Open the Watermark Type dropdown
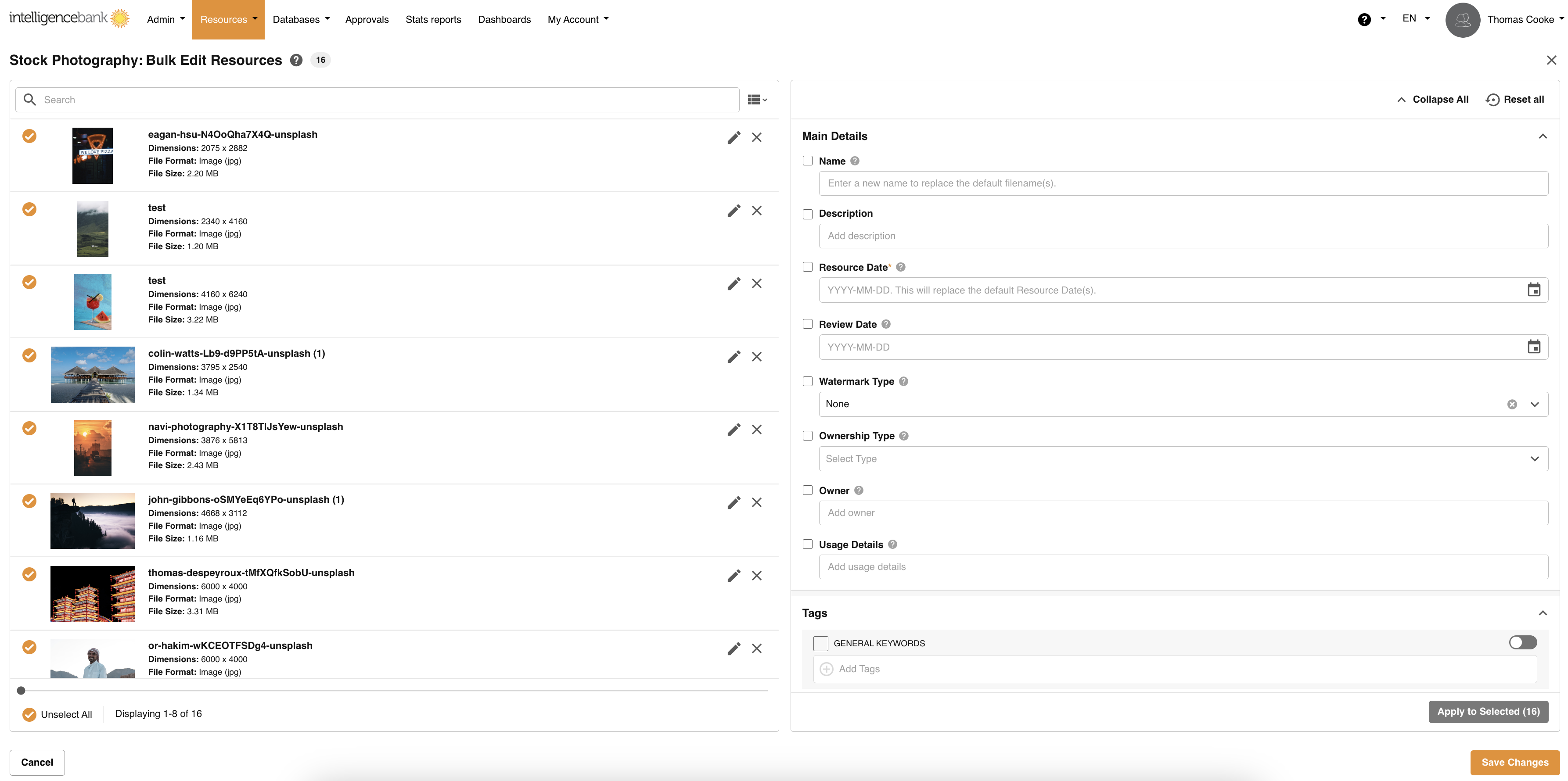This screenshot has height=781, width=1568. pyautogui.click(x=1535, y=404)
